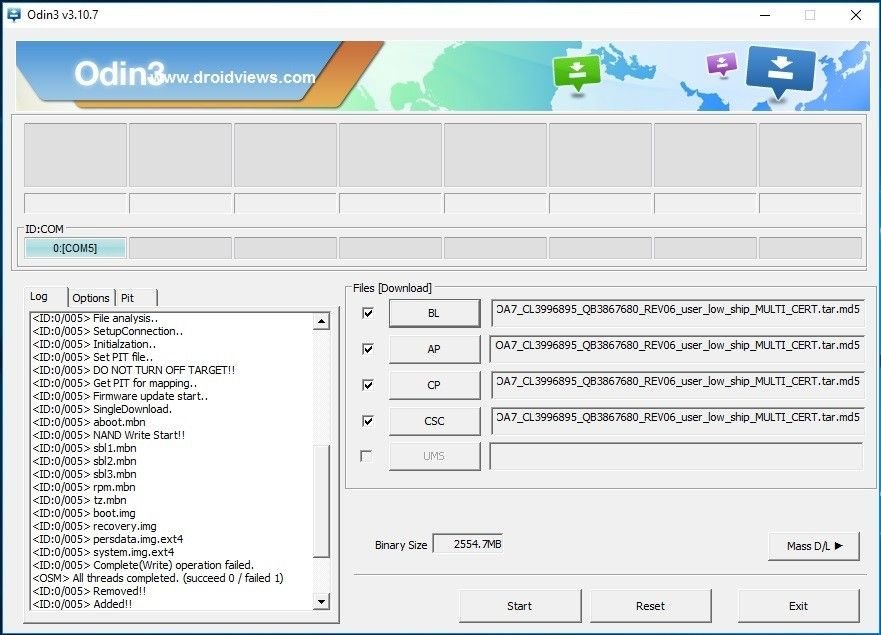Browse for a CP firmware file

point(434,385)
